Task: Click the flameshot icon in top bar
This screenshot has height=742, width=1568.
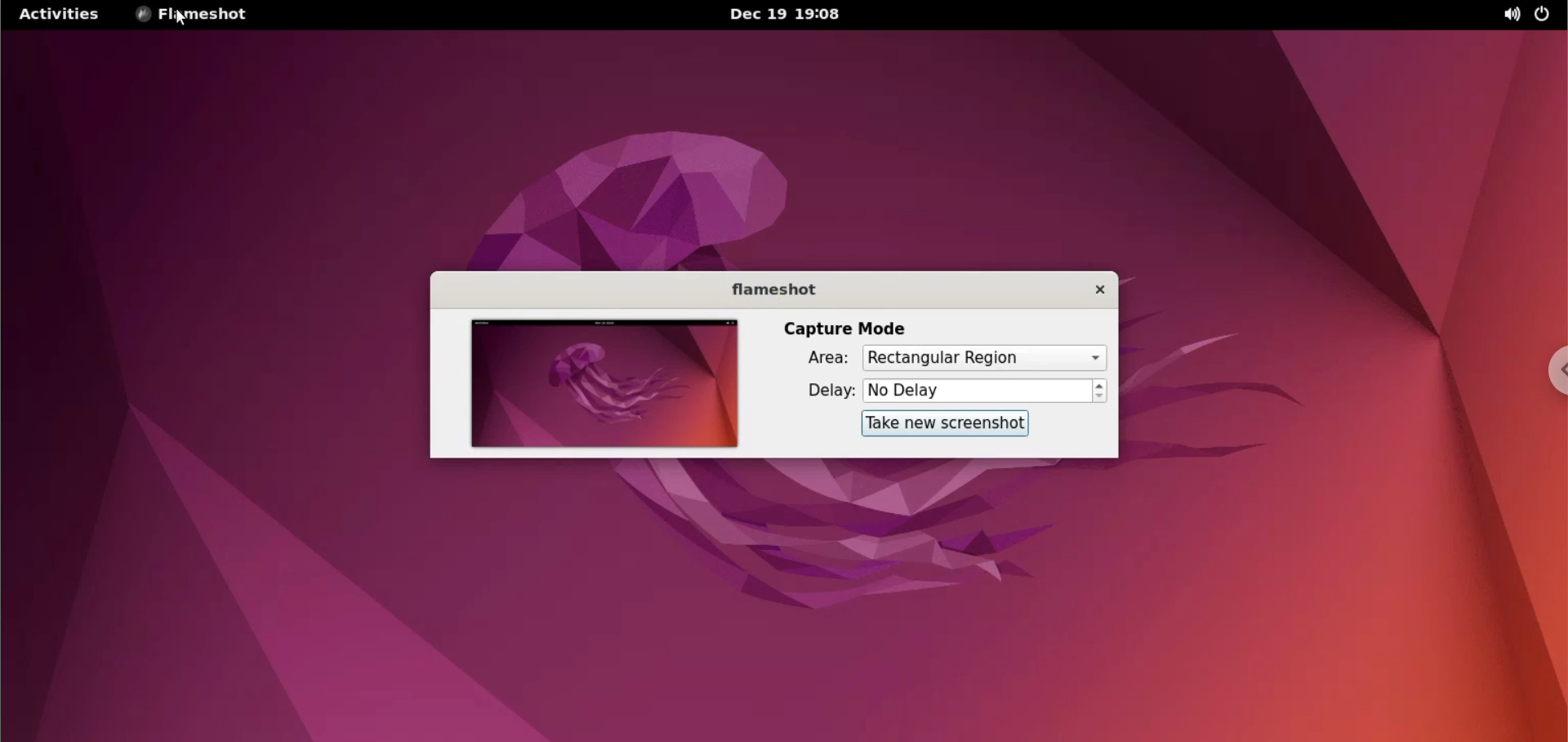Action: [x=143, y=15]
